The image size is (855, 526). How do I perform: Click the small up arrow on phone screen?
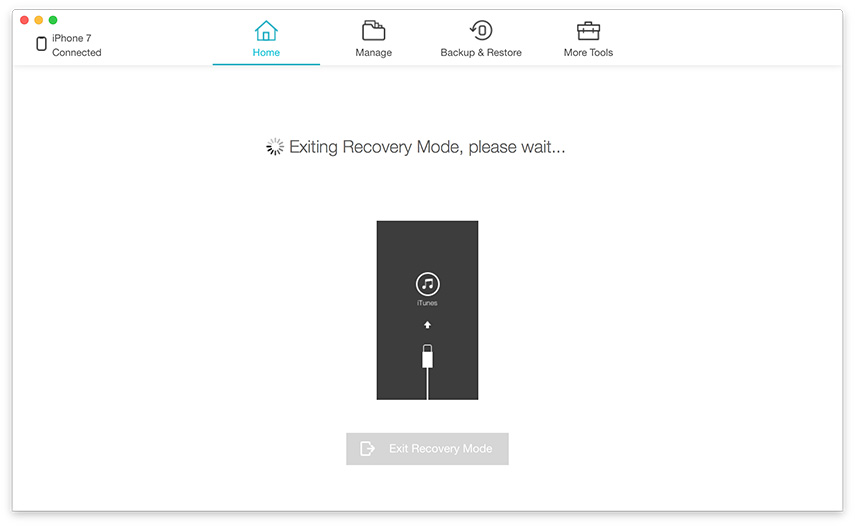point(427,325)
